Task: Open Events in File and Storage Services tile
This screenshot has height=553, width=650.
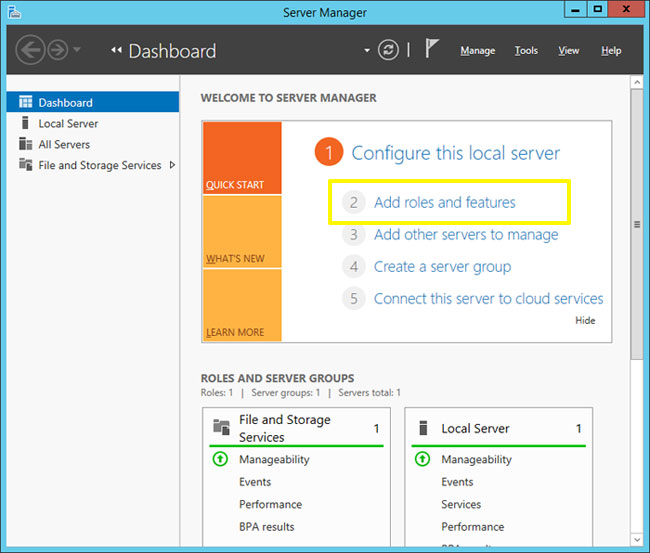Action: (255, 482)
